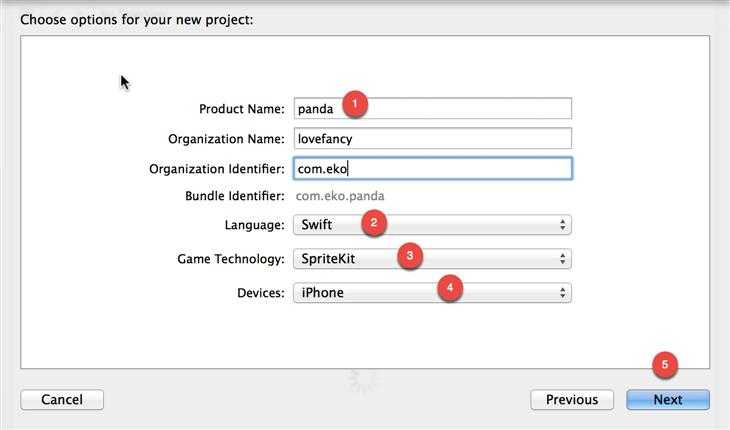Proceed by clicking the Next button
Viewport: 730px width, 430px height.
pos(667,400)
